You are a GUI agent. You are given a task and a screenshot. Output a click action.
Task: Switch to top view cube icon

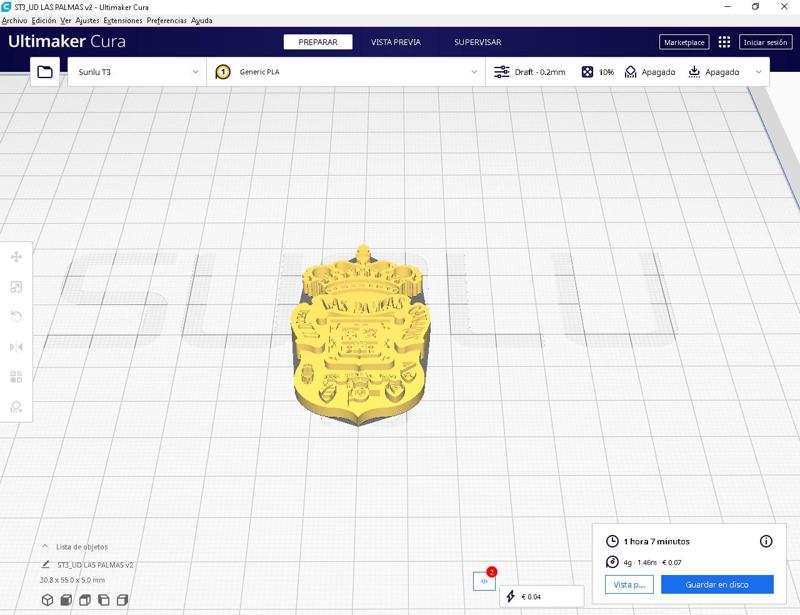[85, 600]
